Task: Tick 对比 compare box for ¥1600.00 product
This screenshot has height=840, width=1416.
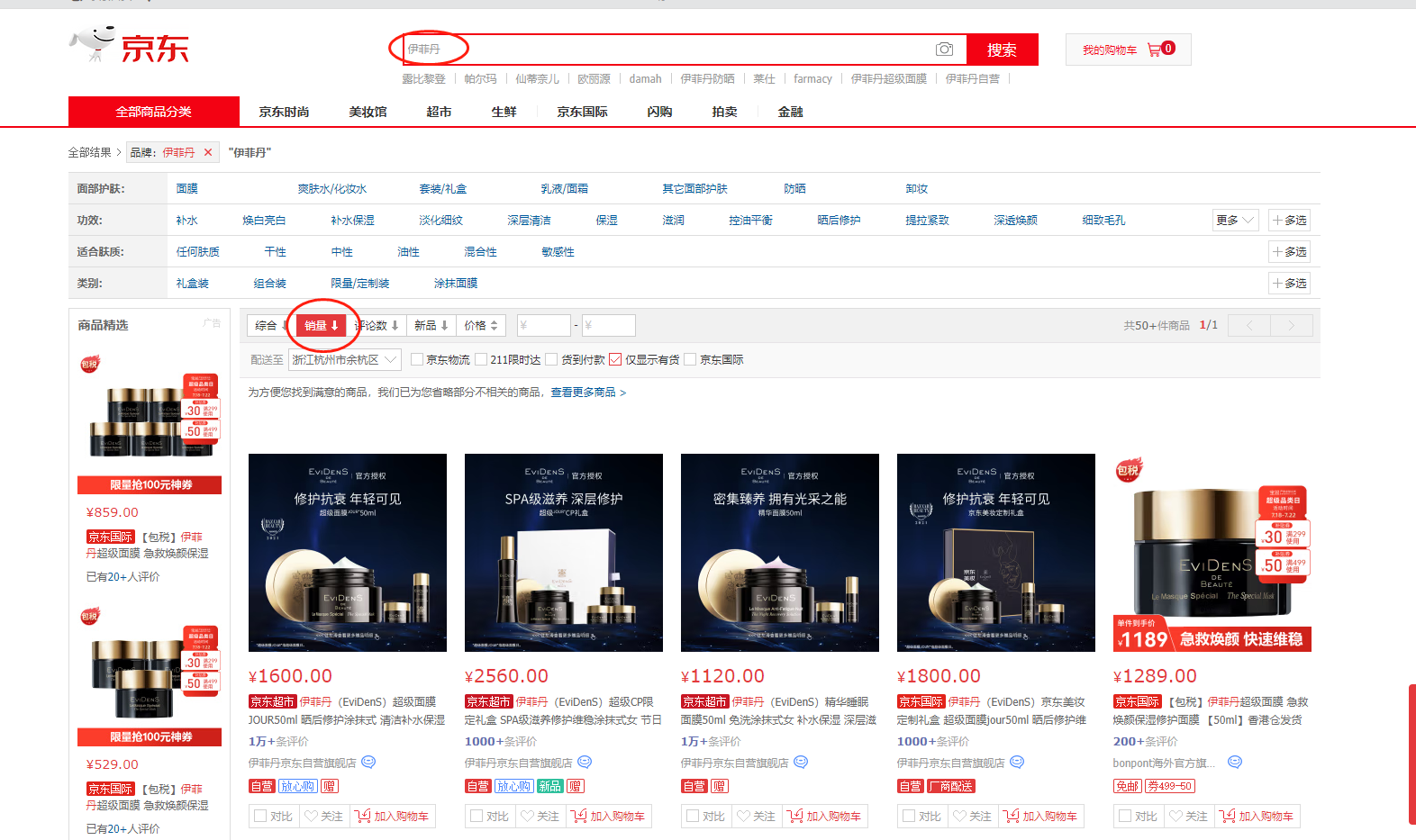Action: 260,817
